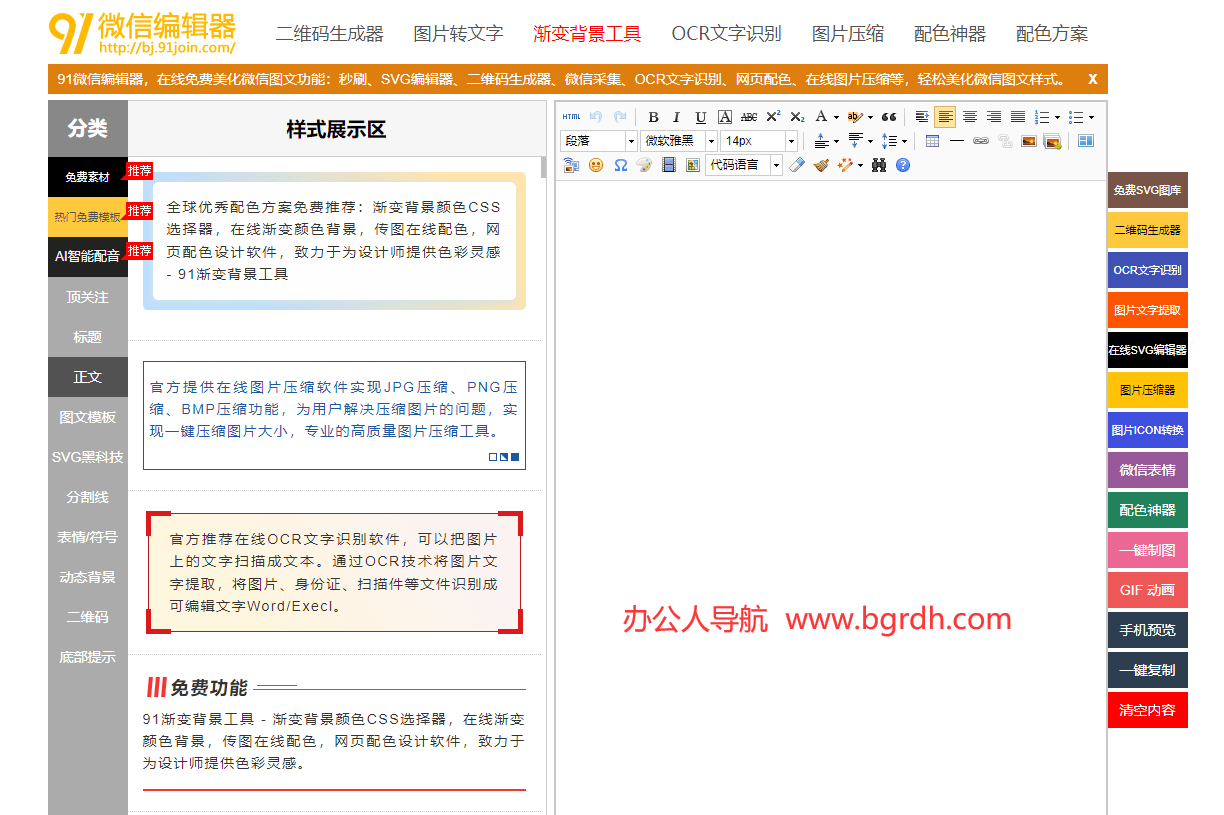The width and height of the screenshot is (1224, 815).
Task: Click the 一键复制 button on the right
Action: tap(1147, 670)
